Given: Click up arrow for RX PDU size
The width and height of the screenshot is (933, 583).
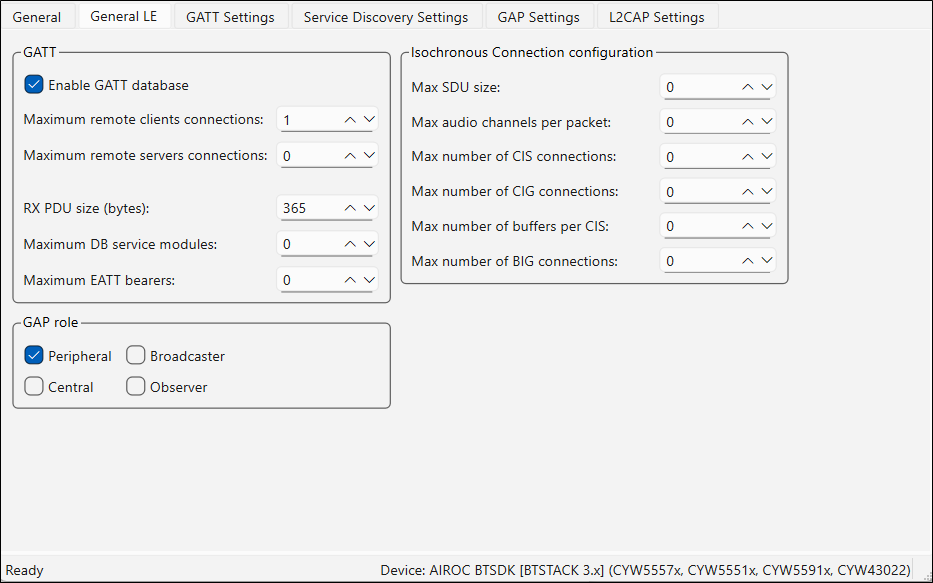Looking at the screenshot, I should pos(350,208).
